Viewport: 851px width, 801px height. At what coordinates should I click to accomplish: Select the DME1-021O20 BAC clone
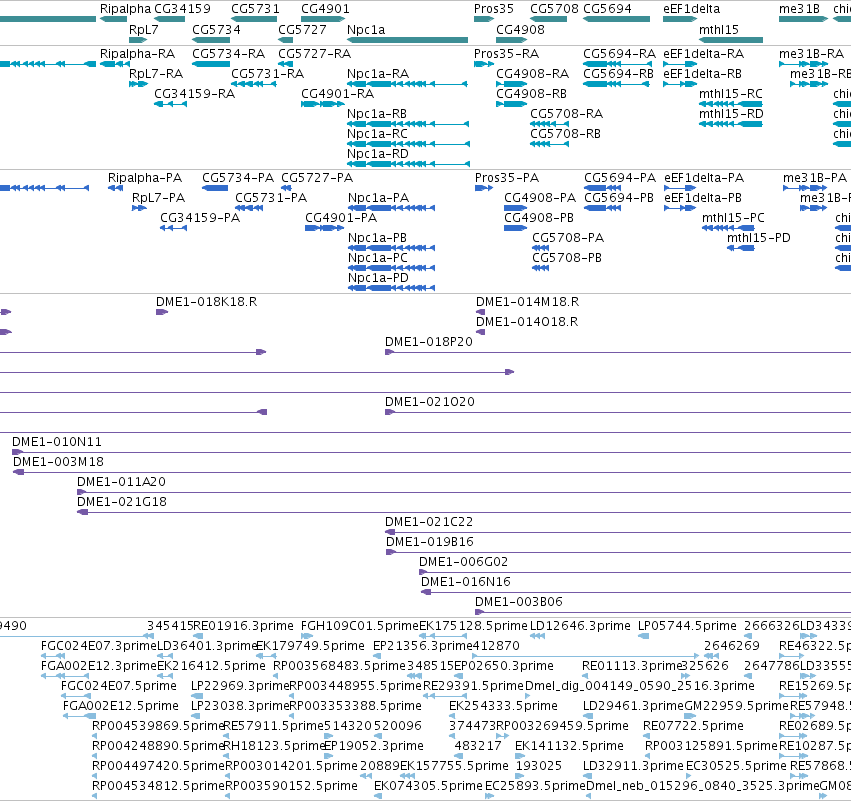point(618,412)
